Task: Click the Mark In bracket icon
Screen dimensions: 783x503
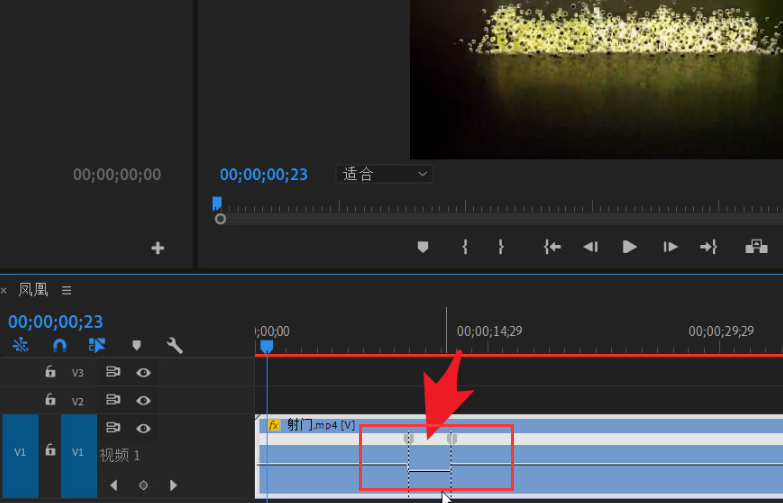Action: [x=465, y=247]
